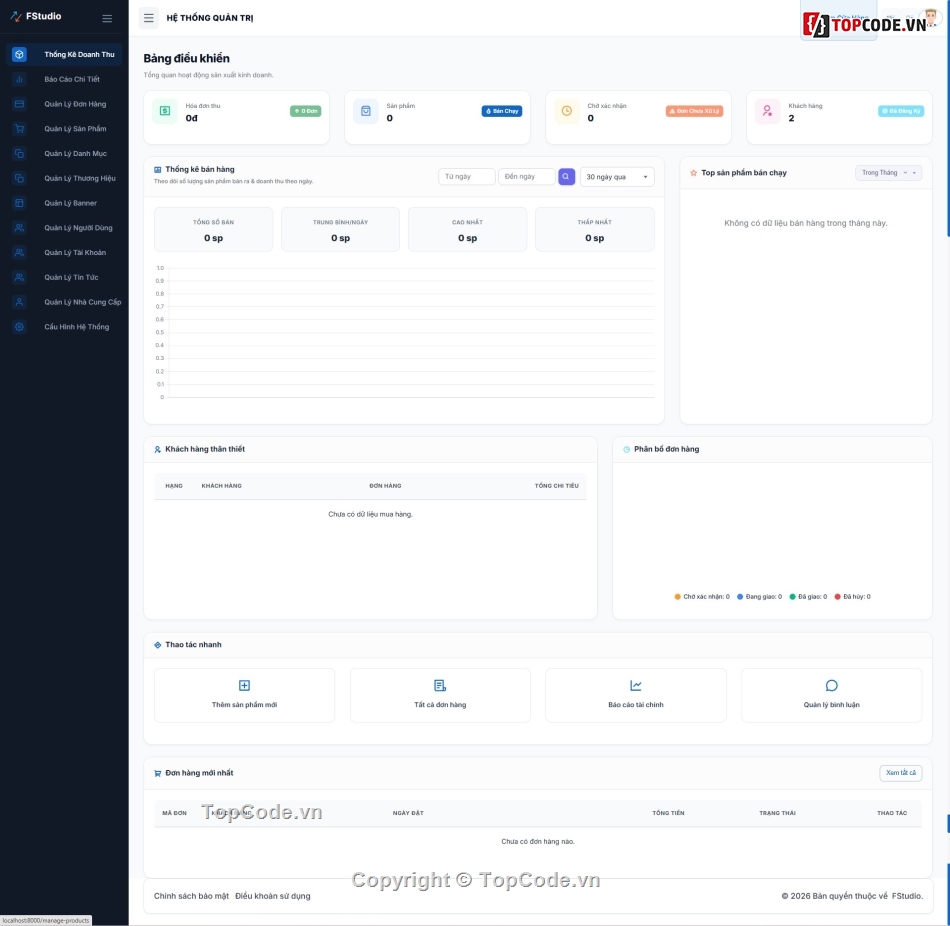Screen dimensions: 950x926
Task: Click the Trung bình/ngày stat card
Action: coord(340,230)
